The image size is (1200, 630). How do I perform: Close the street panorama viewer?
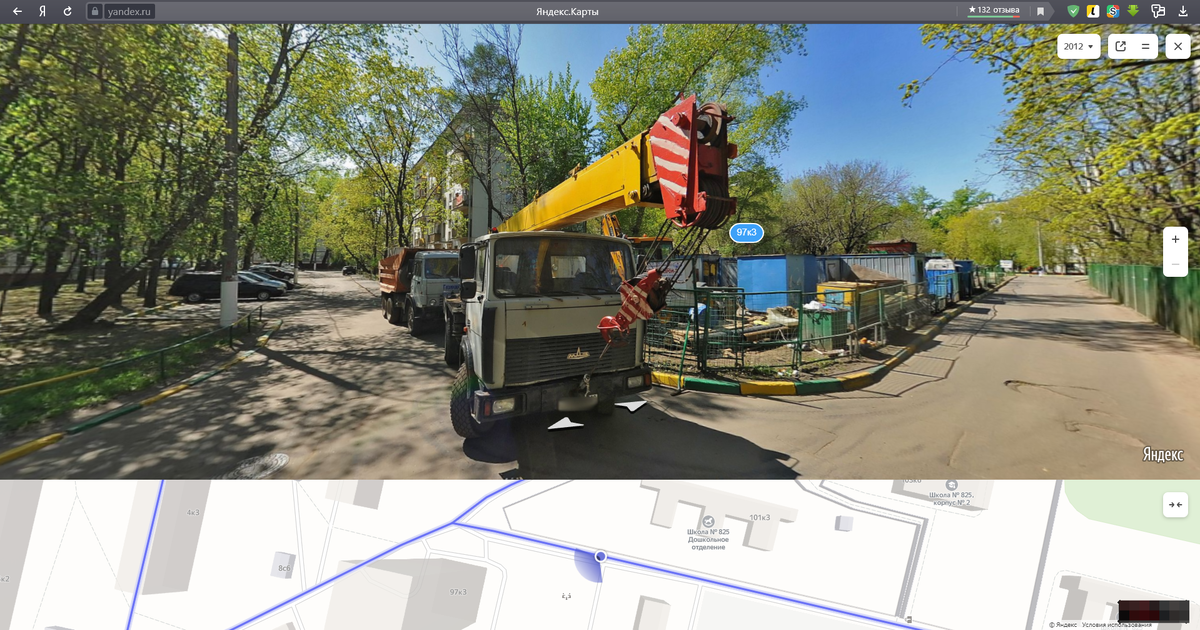click(x=1177, y=46)
